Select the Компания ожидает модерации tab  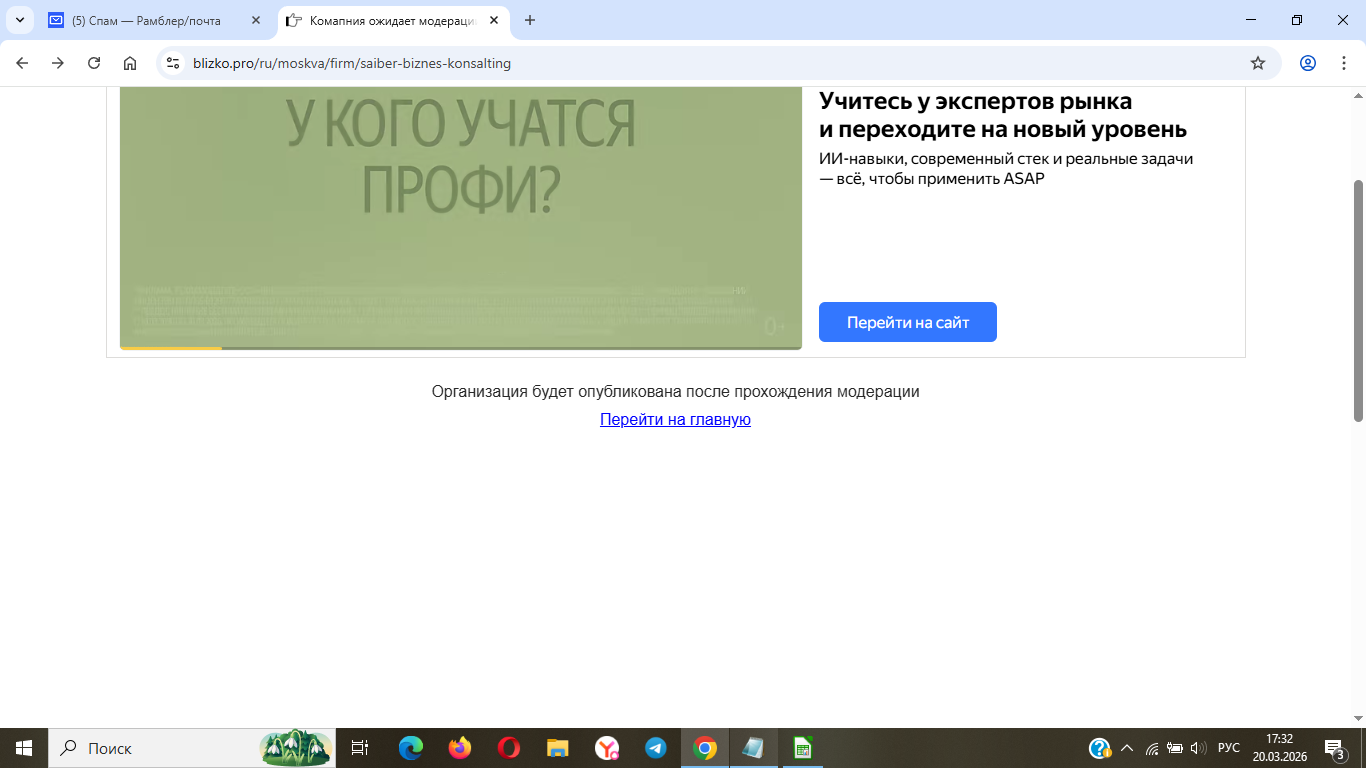tap(392, 20)
